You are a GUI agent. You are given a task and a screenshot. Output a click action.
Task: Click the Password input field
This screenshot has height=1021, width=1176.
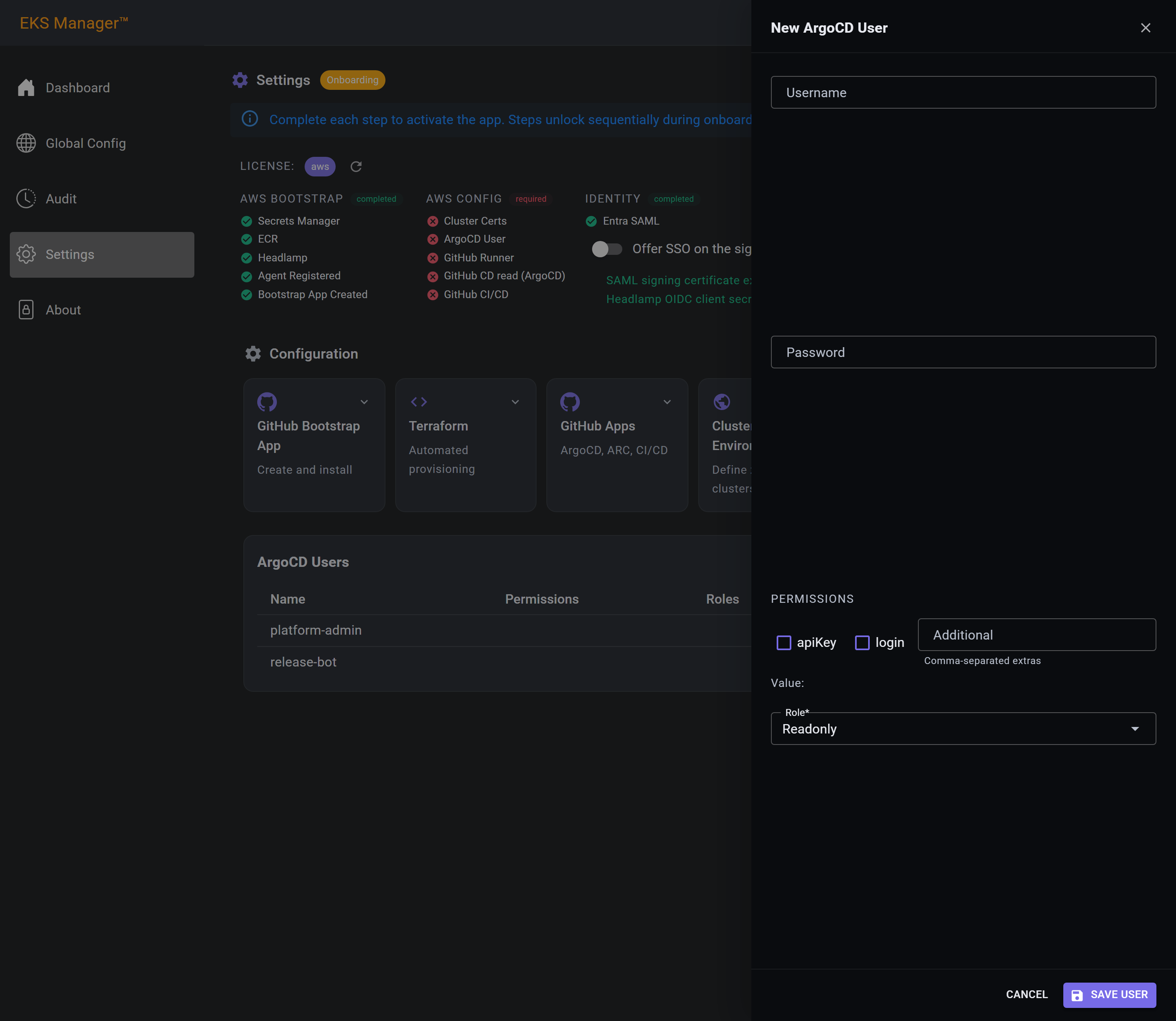click(x=963, y=352)
